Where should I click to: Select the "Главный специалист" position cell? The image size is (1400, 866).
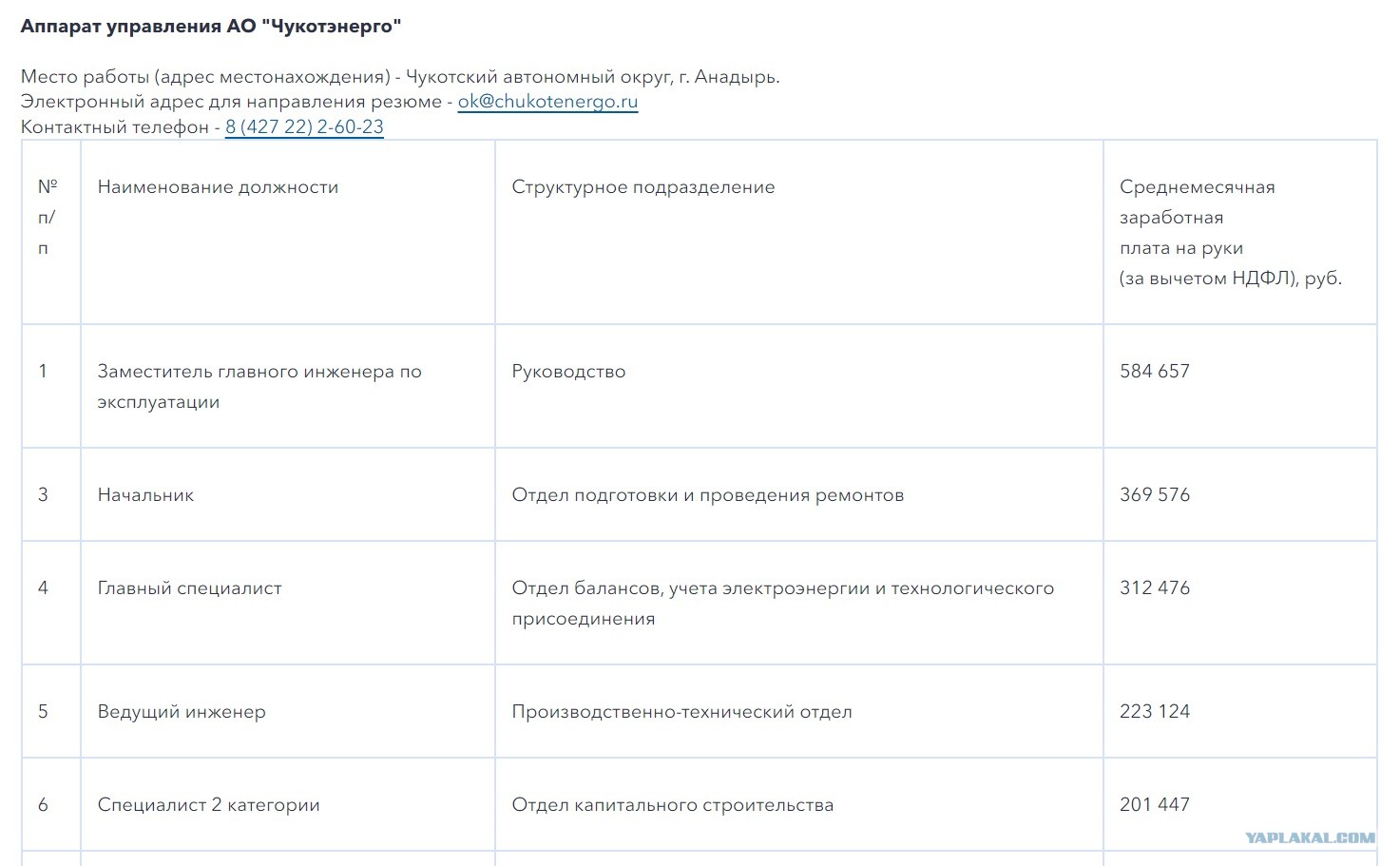click(189, 588)
